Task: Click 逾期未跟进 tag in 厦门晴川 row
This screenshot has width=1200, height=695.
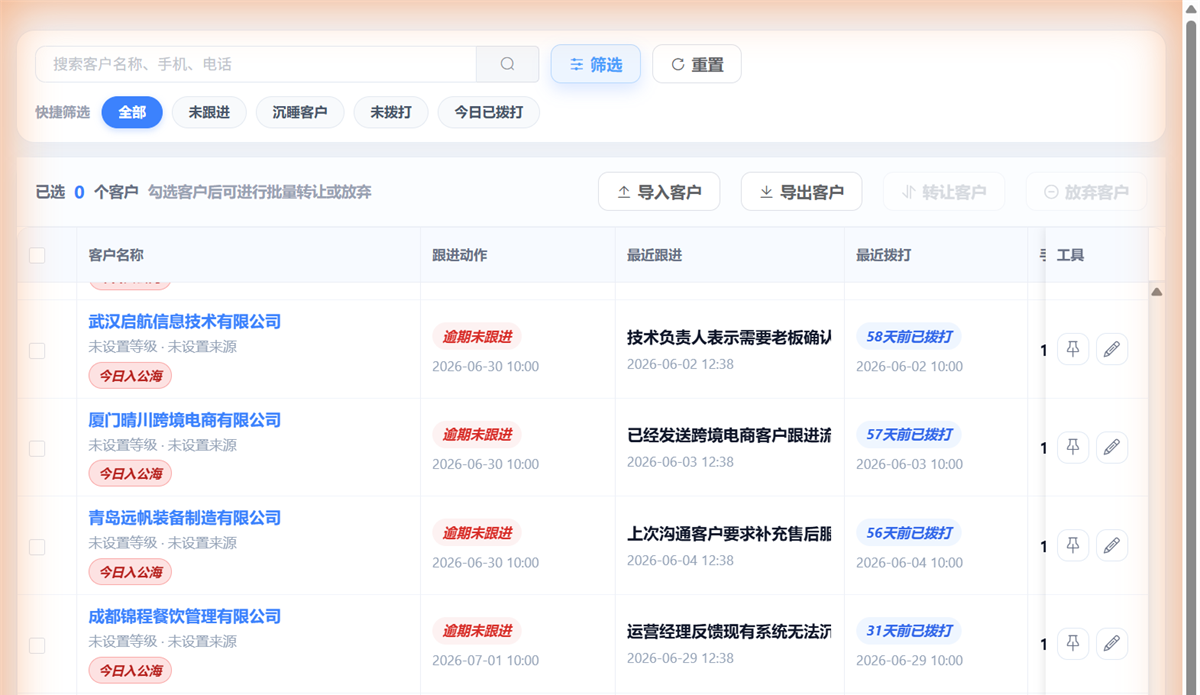Action: pyautogui.click(x=477, y=435)
